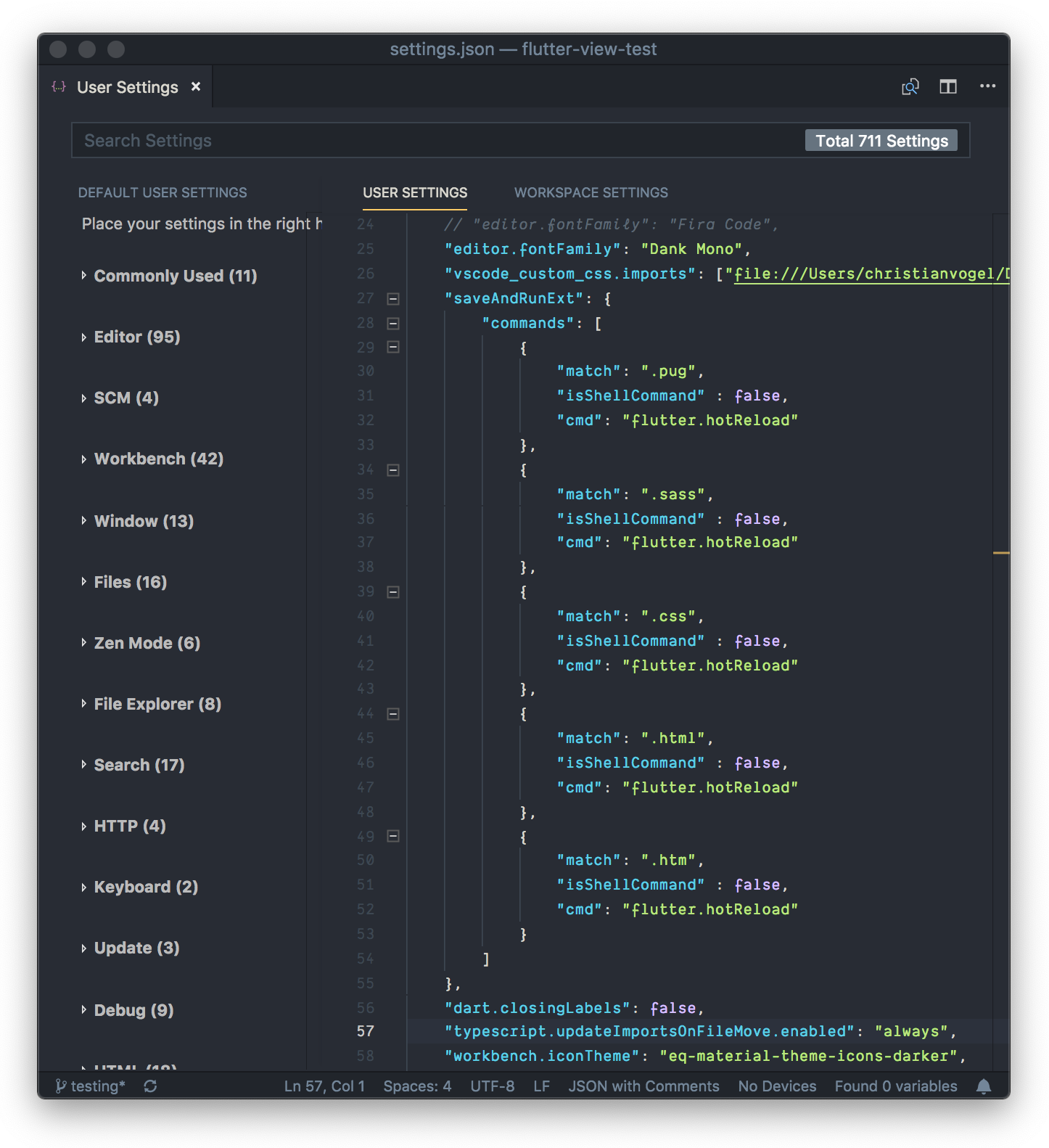
Task: Click the notification bell in status bar
Action: (984, 1086)
